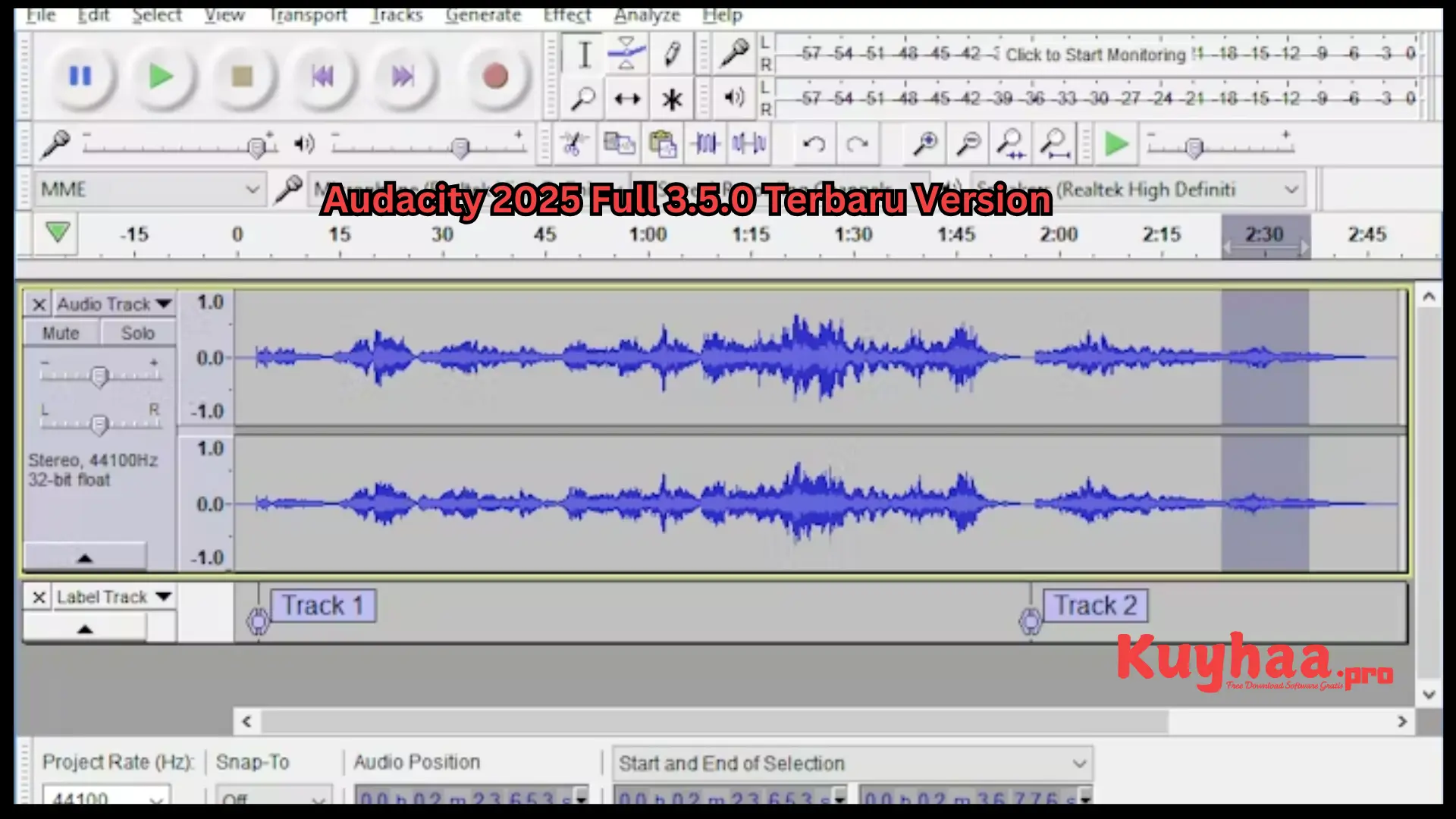This screenshot has width=1456, height=819.
Task: Select the Envelope tool
Action: coord(626,53)
